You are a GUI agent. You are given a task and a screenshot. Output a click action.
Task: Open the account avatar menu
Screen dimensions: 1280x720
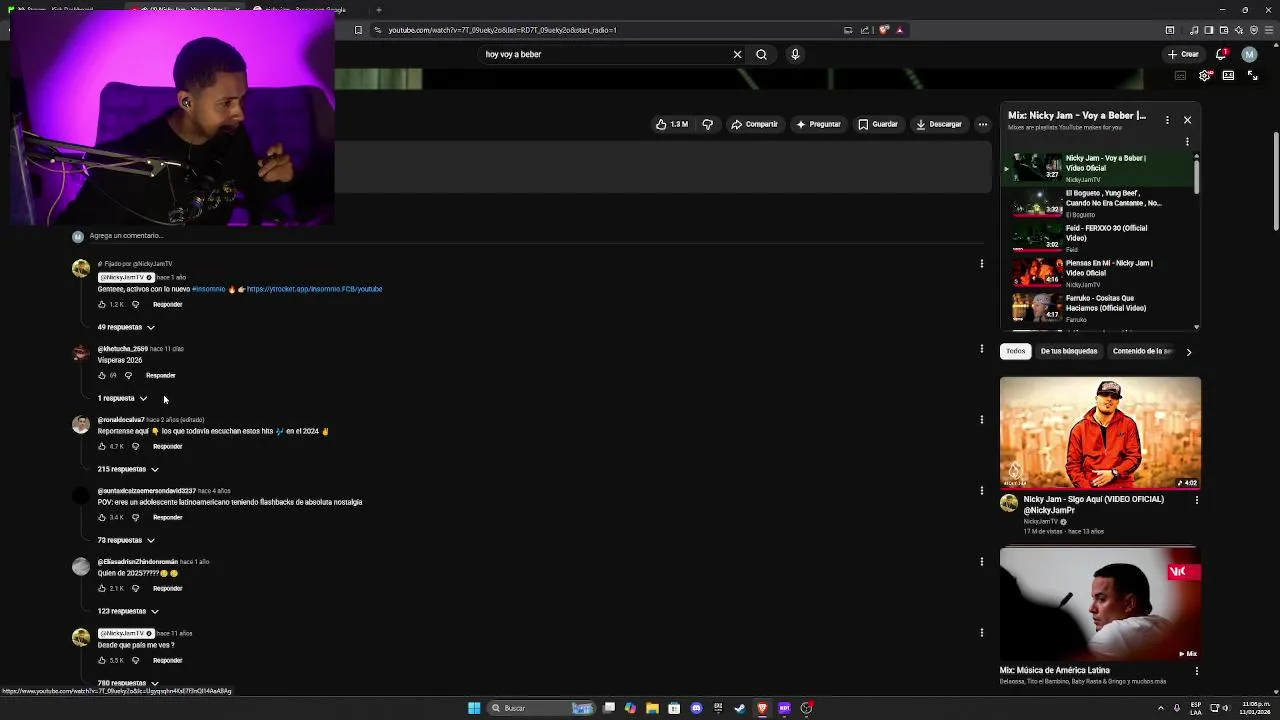1249,54
